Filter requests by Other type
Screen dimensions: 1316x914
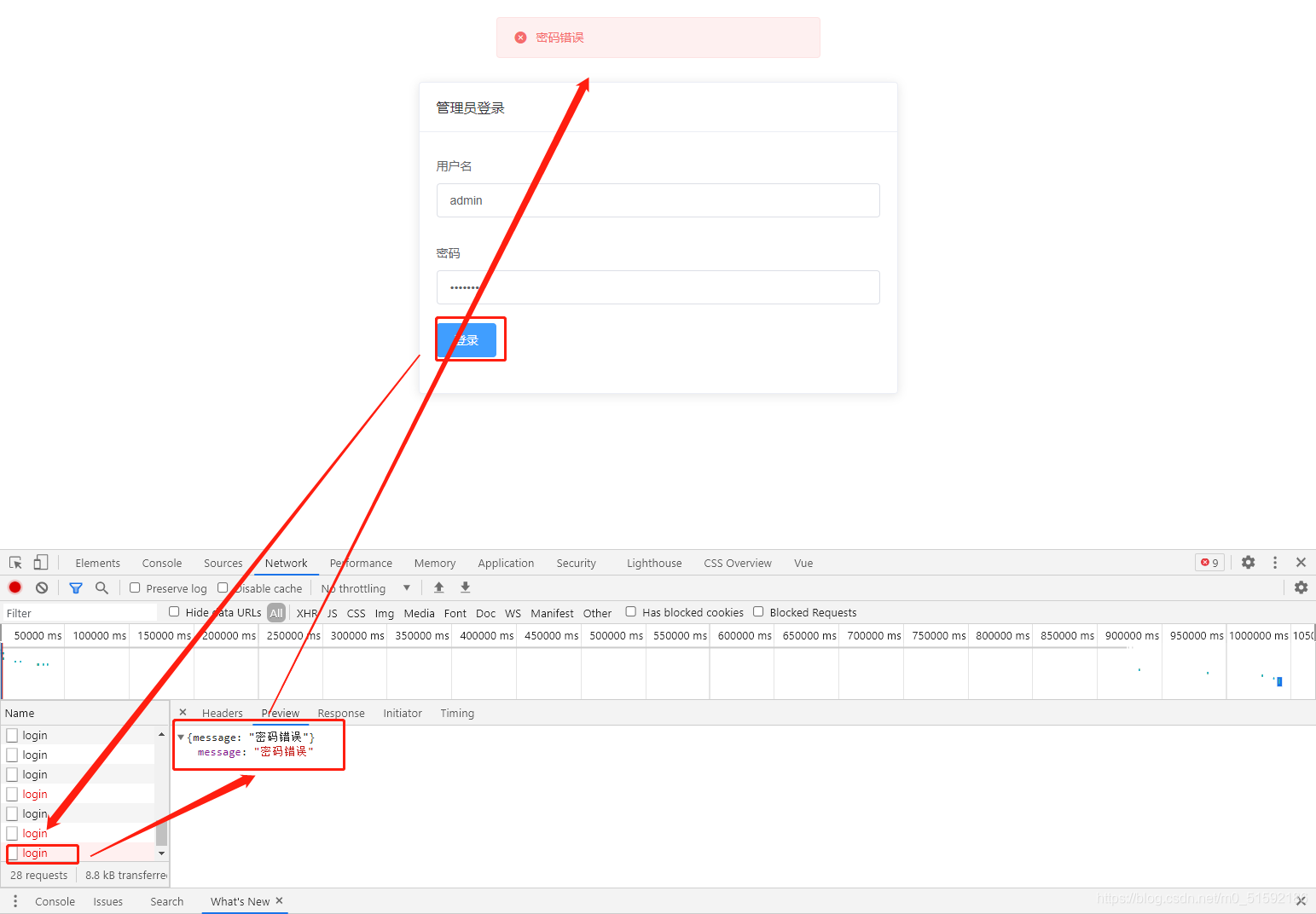[x=598, y=613]
